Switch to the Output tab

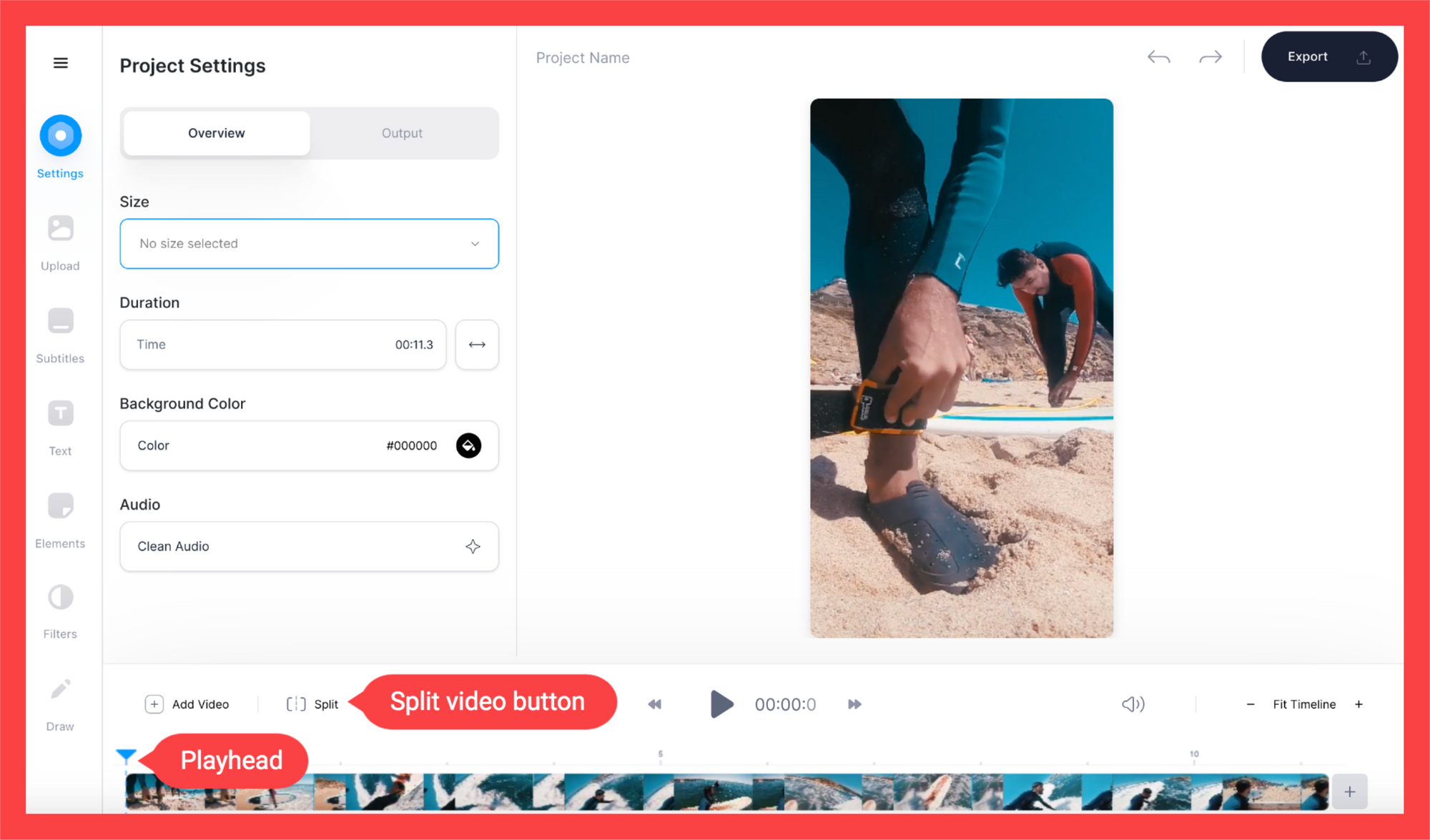pos(401,132)
